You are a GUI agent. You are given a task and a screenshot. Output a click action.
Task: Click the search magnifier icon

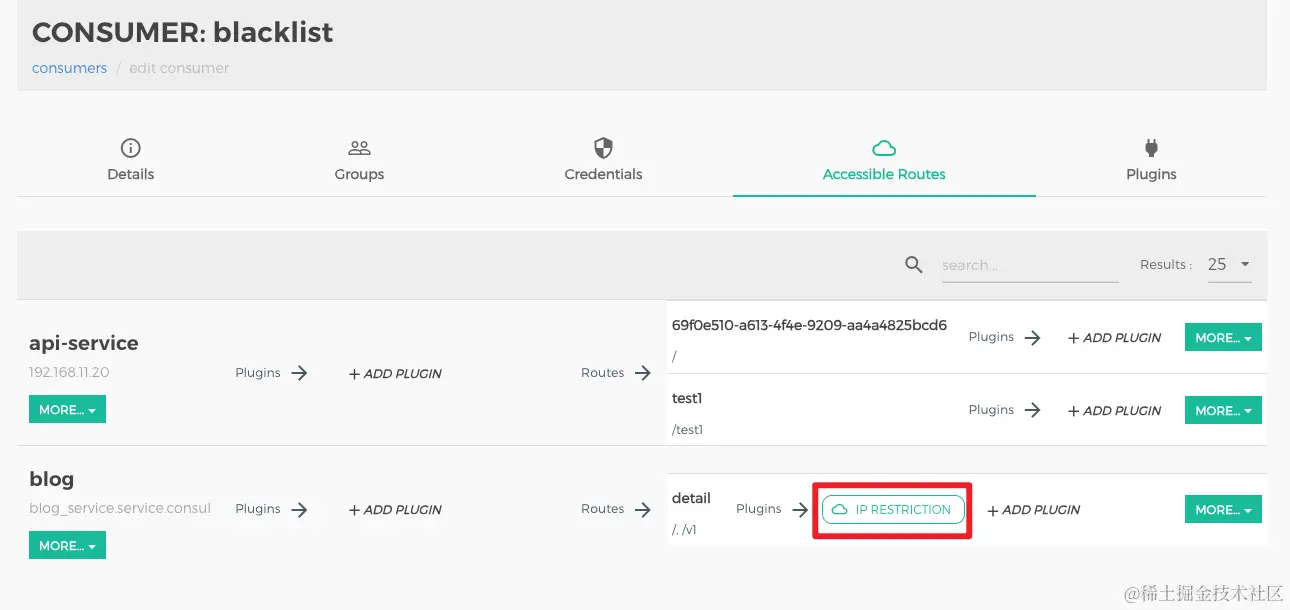913,264
